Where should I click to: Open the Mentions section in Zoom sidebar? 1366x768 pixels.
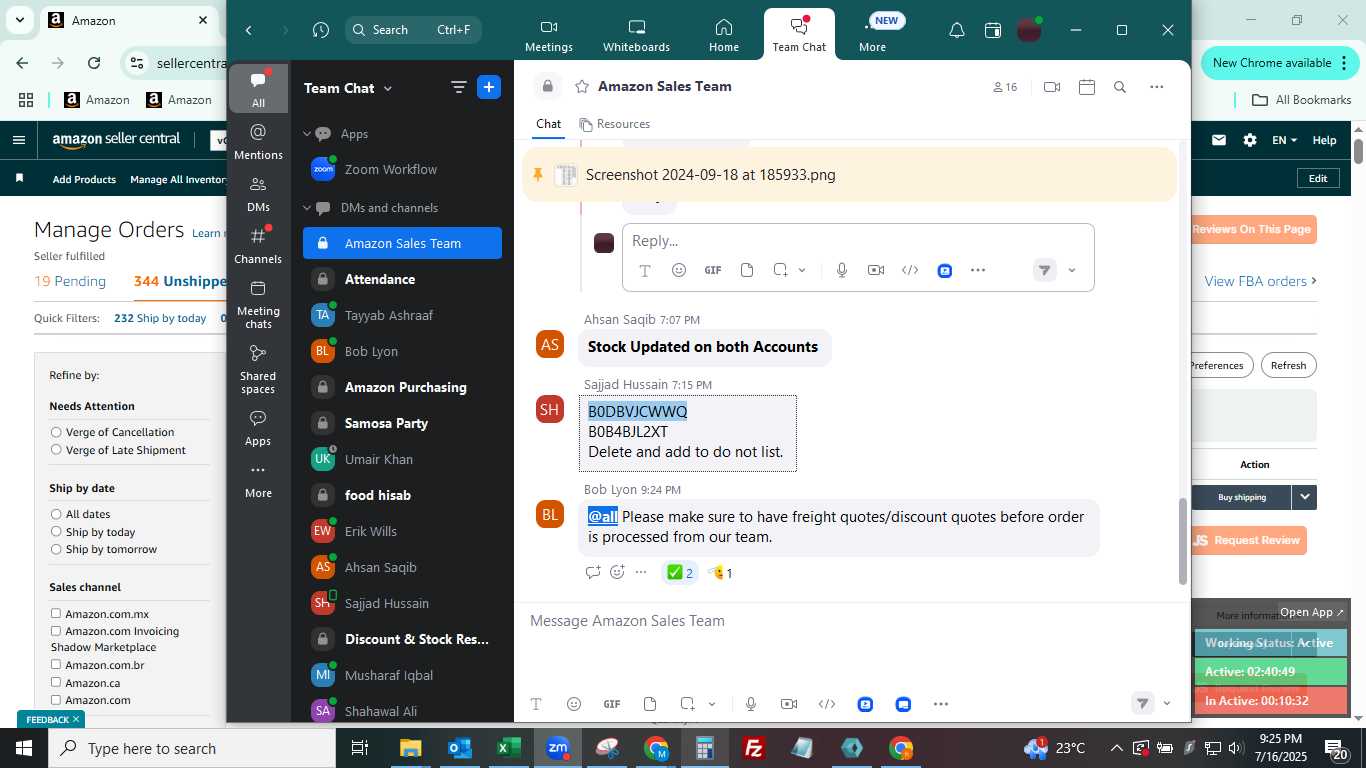point(258,141)
